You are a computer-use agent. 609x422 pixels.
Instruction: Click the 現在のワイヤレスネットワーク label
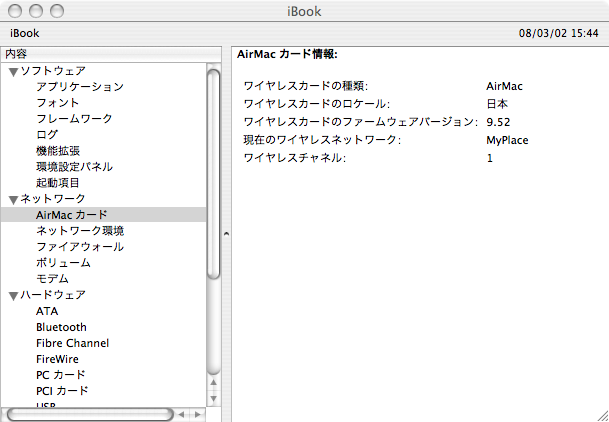pos(322,140)
